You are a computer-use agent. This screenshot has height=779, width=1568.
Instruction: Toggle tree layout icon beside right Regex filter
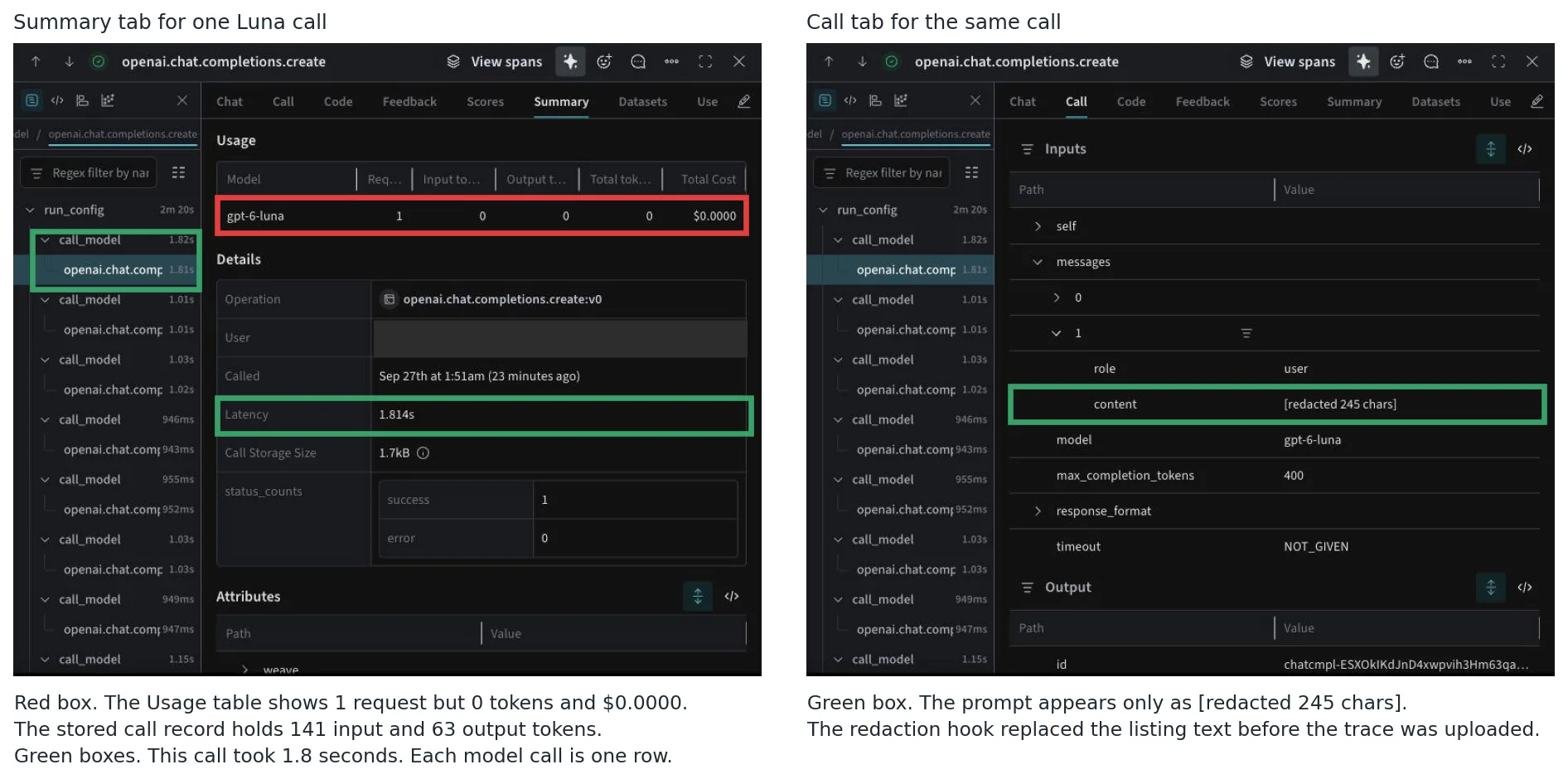(x=971, y=172)
